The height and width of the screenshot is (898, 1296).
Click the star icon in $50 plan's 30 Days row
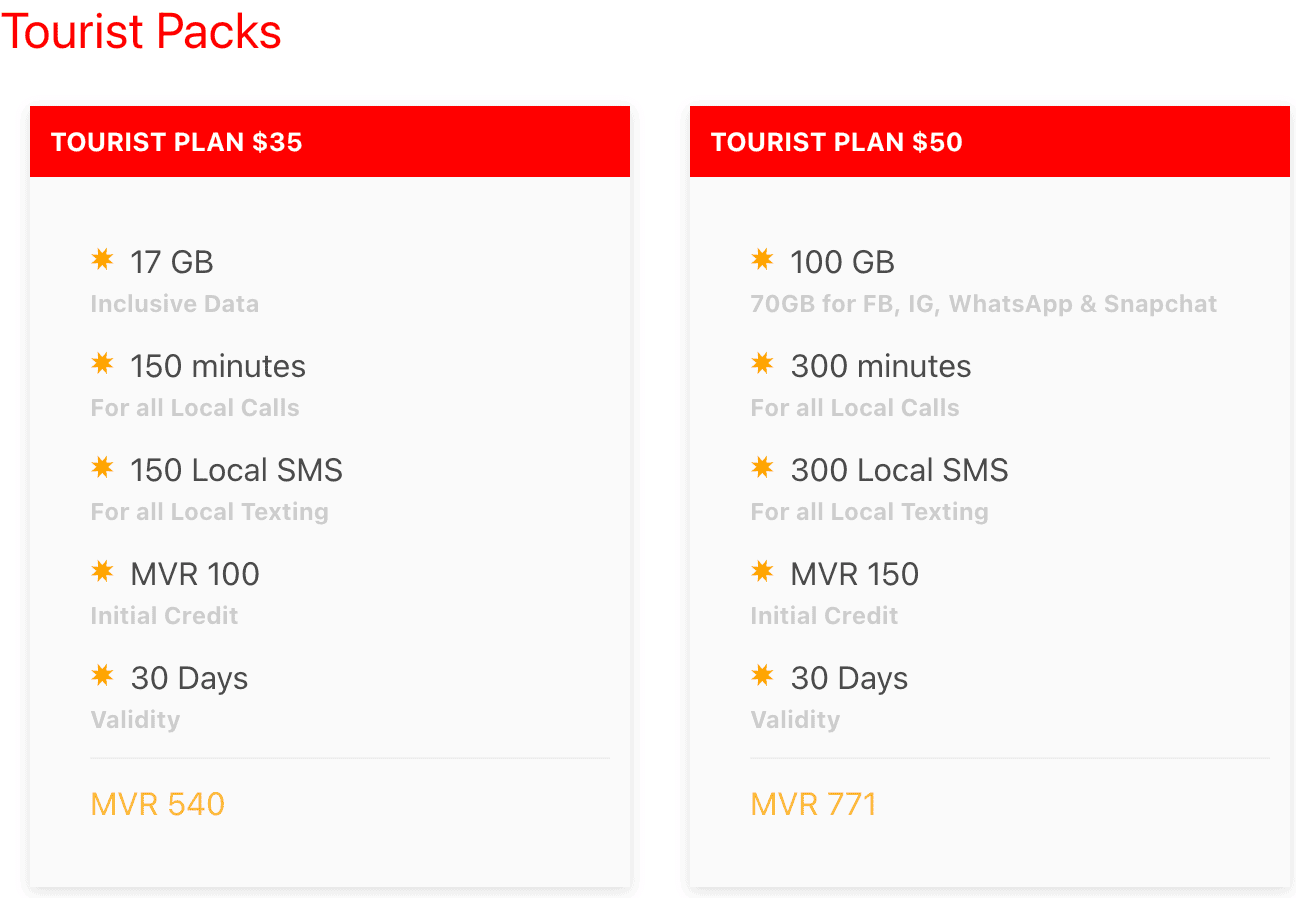pyautogui.click(x=762, y=676)
